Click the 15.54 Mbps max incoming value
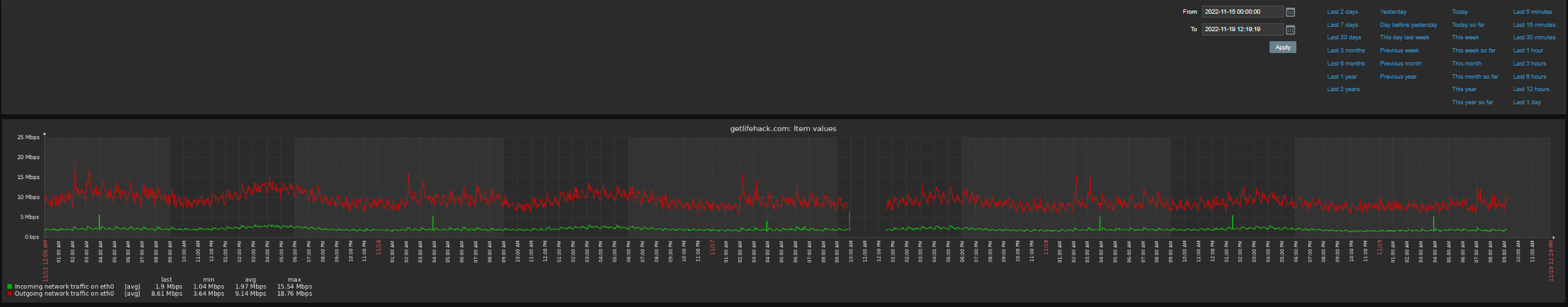1568x307 pixels. point(295,286)
